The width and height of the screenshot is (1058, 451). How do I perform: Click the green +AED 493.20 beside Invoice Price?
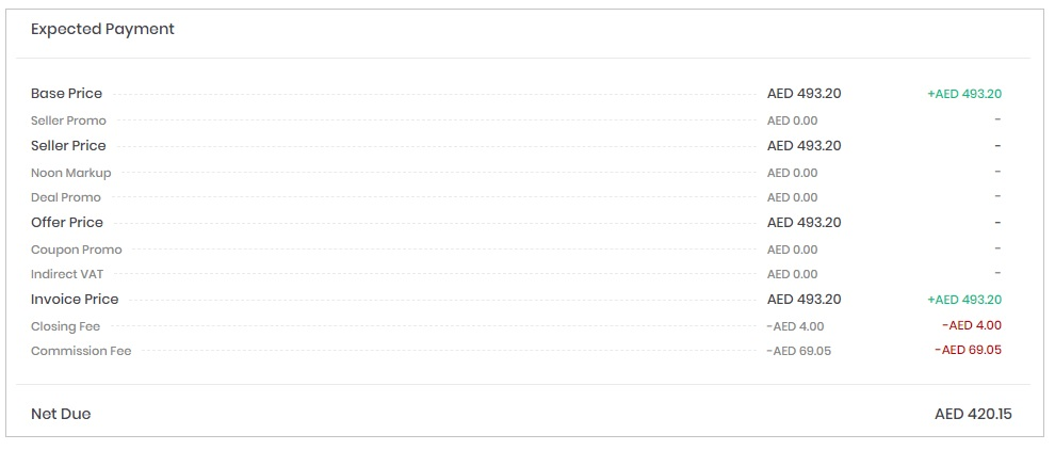pos(964,299)
